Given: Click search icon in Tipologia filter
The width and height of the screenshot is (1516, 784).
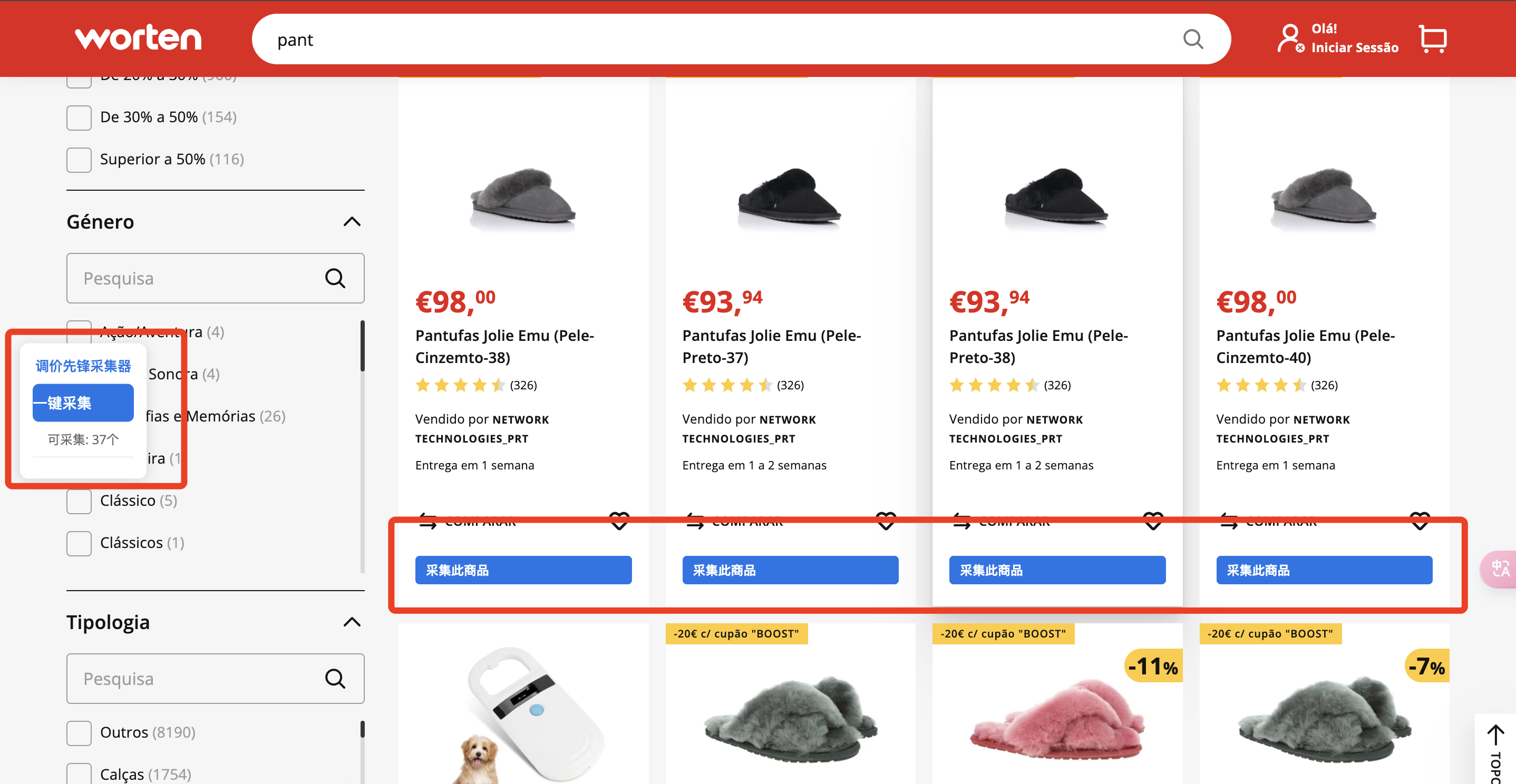Looking at the screenshot, I should (x=335, y=679).
